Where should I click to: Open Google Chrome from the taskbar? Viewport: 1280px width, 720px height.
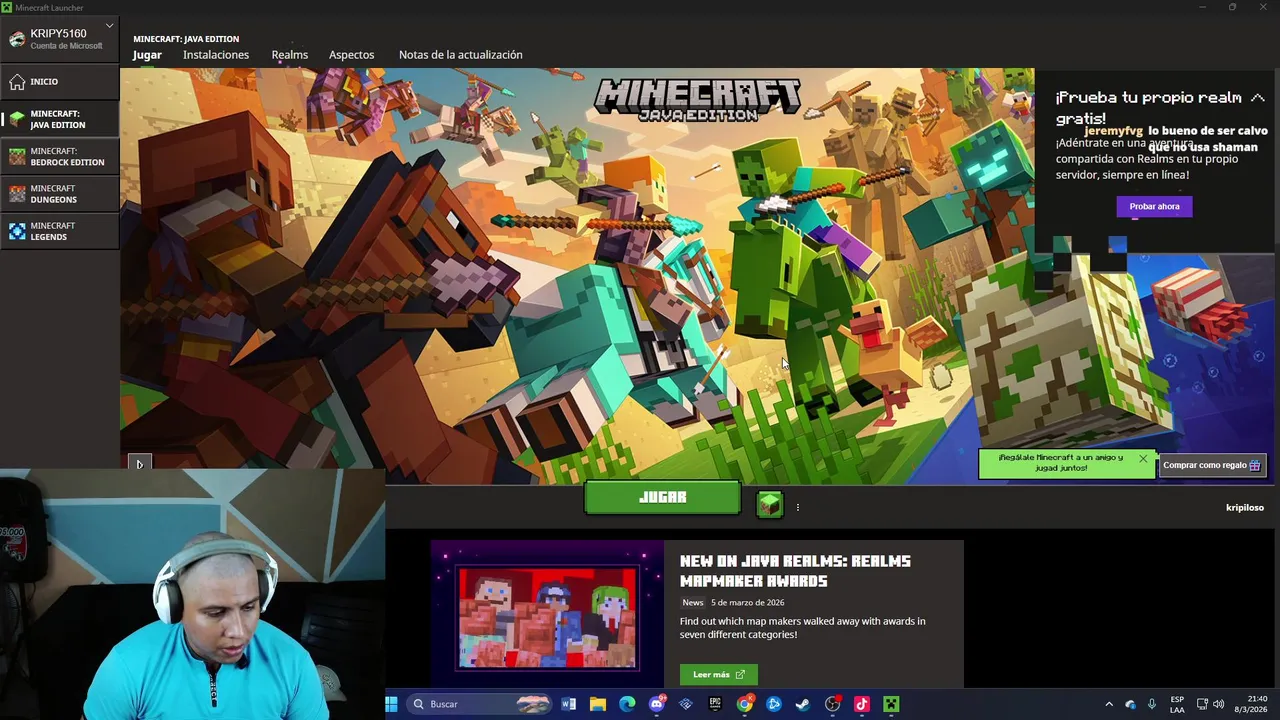(x=745, y=704)
